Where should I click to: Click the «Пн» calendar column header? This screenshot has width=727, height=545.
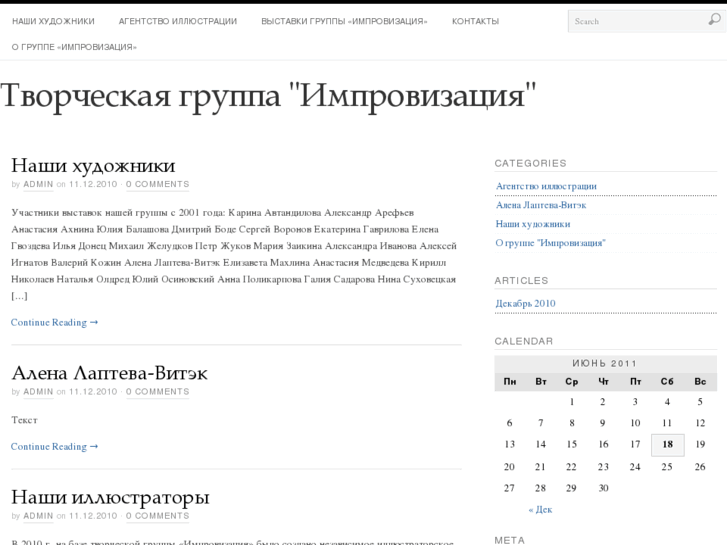tap(510, 381)
